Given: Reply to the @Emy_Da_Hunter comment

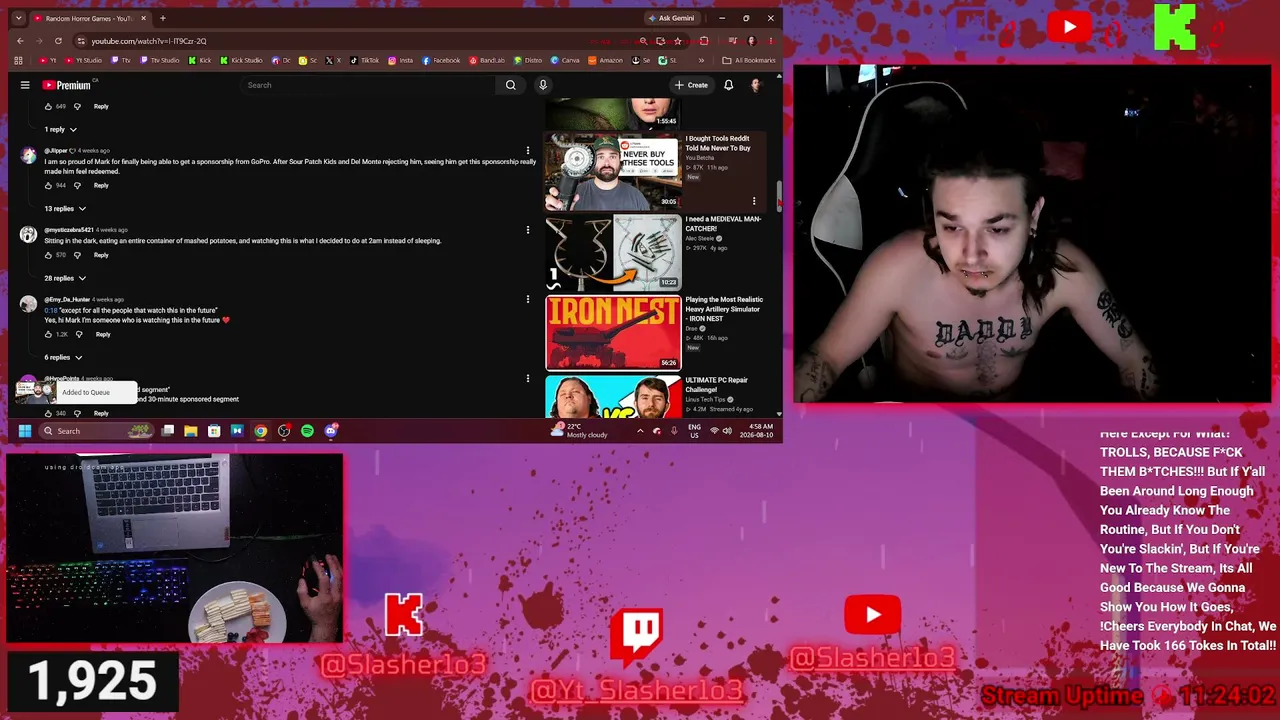Looking at the screenshot, I should click(103, 334).
